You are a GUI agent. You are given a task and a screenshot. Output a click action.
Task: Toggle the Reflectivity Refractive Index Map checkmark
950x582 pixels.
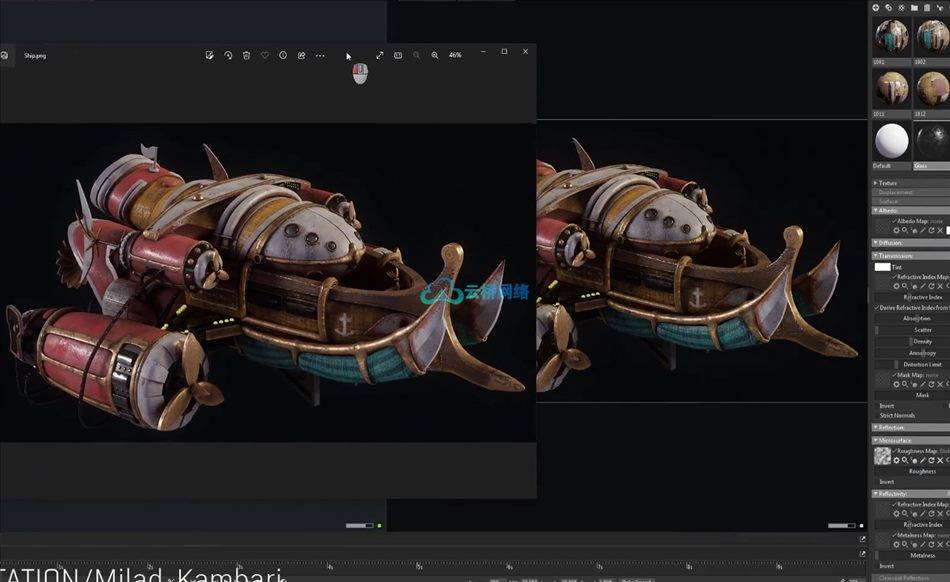point(894,504)
